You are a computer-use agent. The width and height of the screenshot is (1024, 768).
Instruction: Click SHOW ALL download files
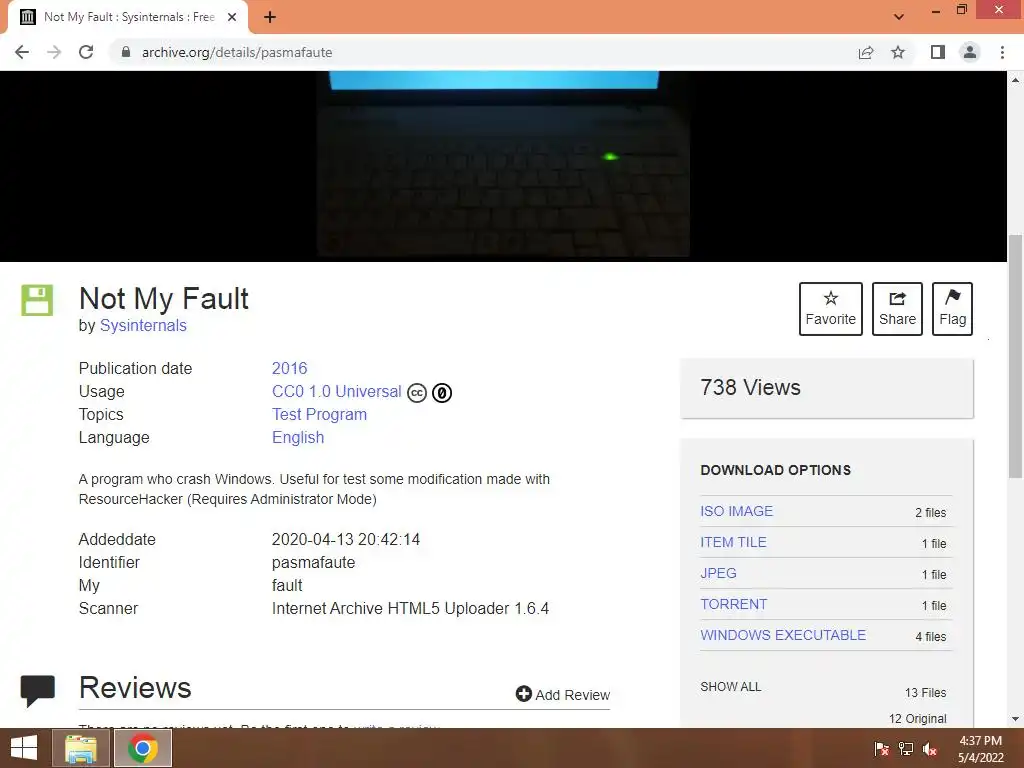point(730,686)
